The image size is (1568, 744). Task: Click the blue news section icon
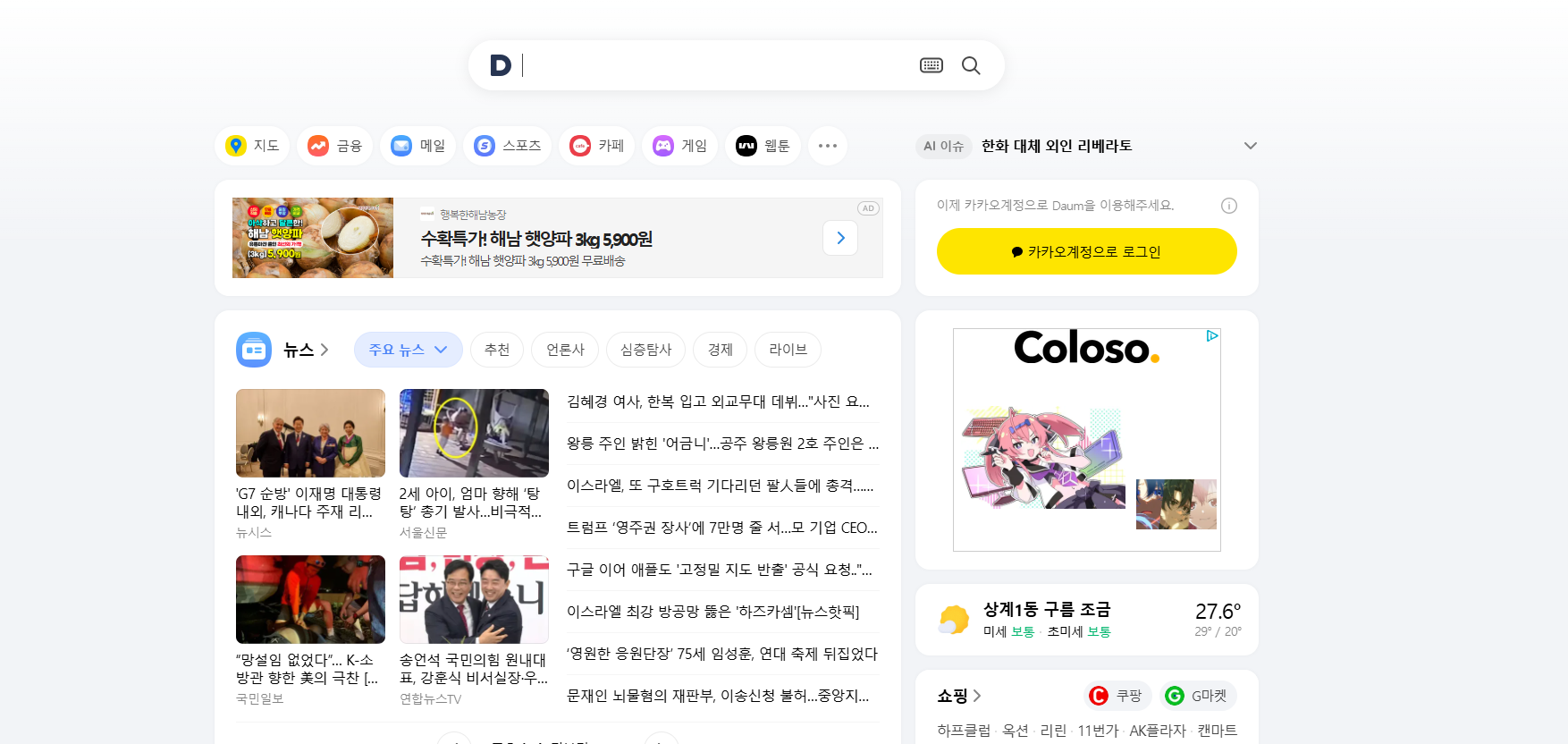[x=254, y=350]
